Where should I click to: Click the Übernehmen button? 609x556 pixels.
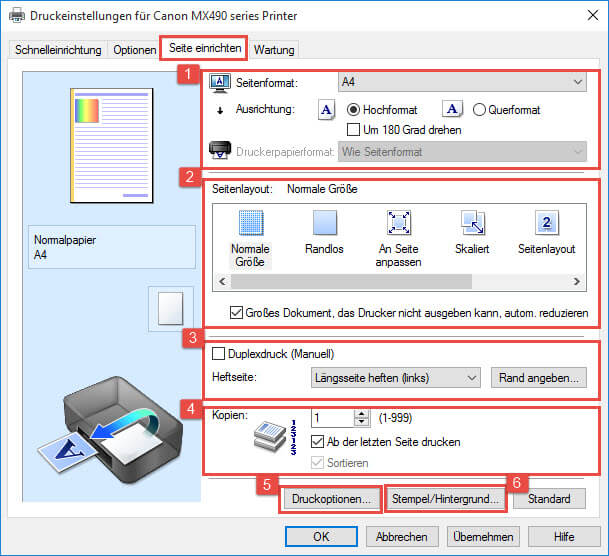click(483, 537)
